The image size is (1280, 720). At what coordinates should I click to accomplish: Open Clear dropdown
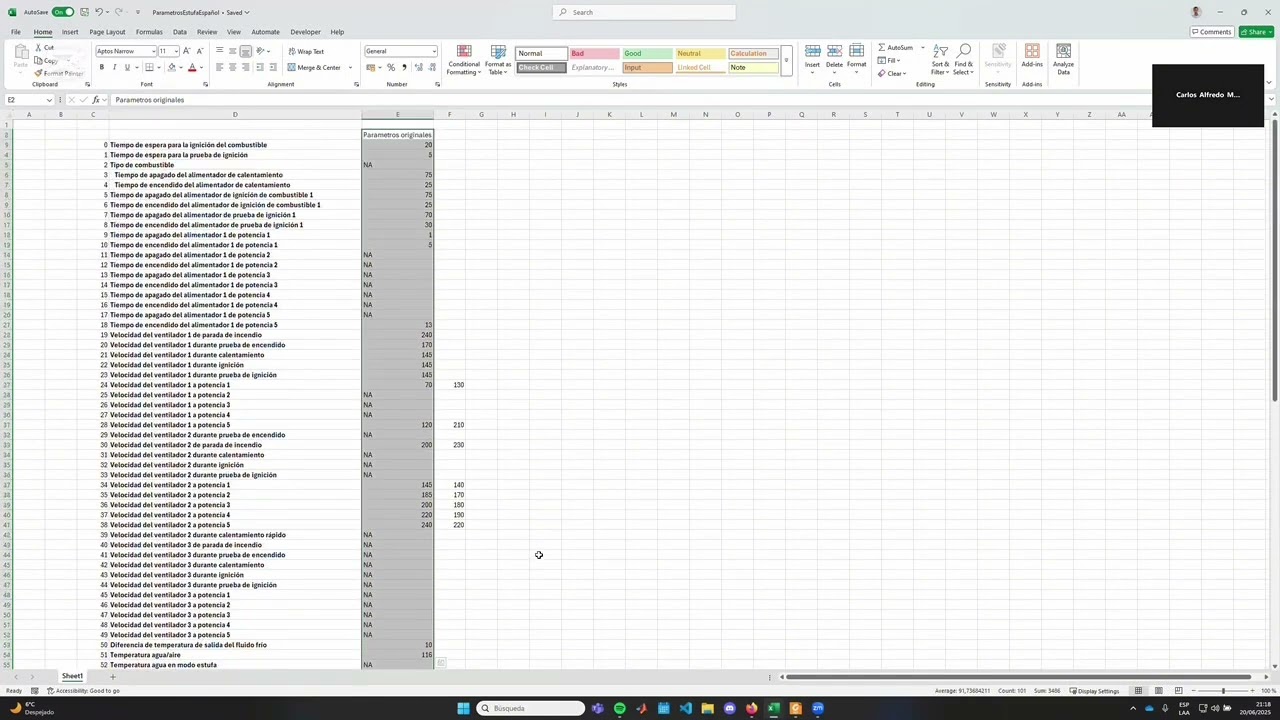(892, 73)
